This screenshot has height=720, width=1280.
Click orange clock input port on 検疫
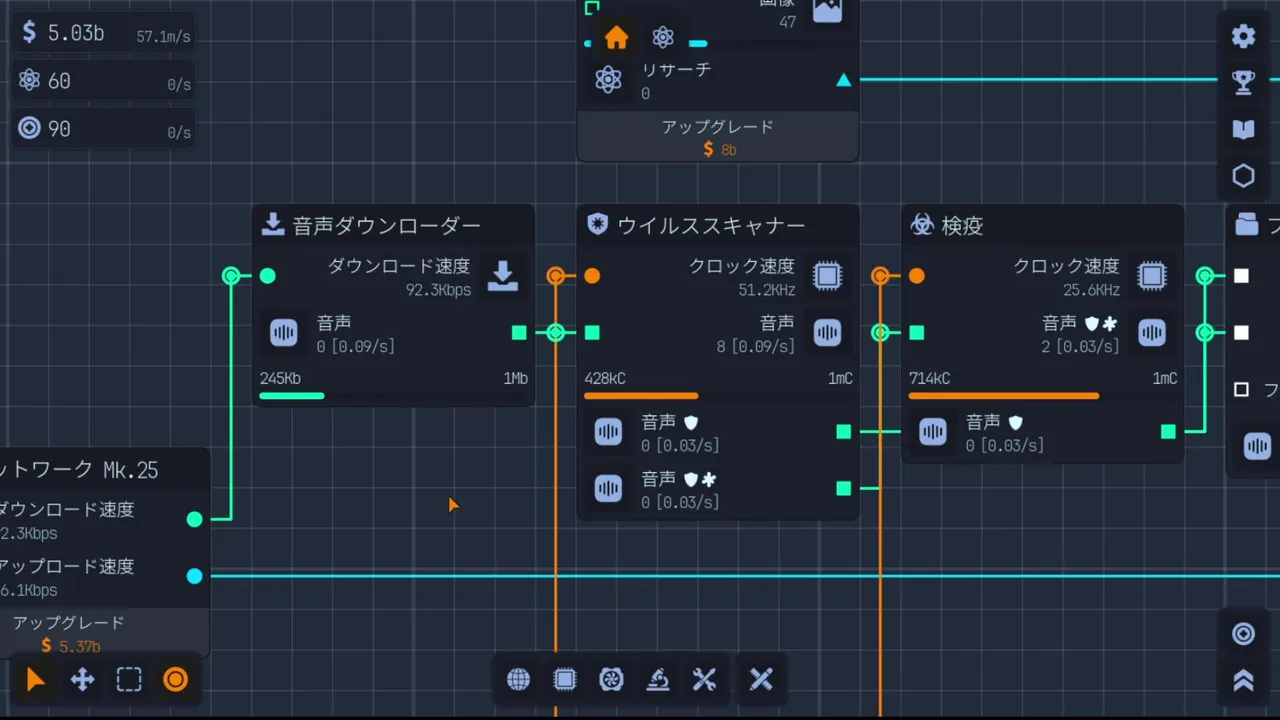click(917, 276)
